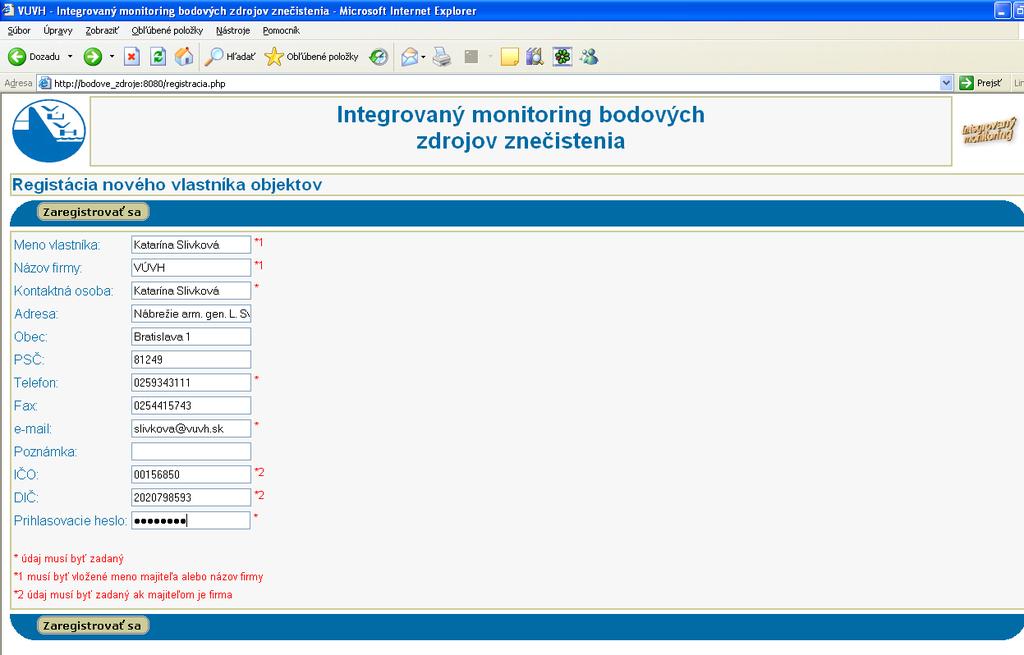1024x655 pixels.
Task: Click the Dozadu (Back) arrow button
Action: [34, 57]
